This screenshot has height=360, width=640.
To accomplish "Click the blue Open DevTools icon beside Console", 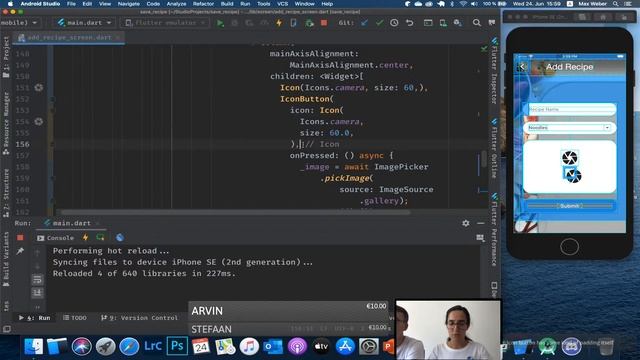I will coord(120,238).
